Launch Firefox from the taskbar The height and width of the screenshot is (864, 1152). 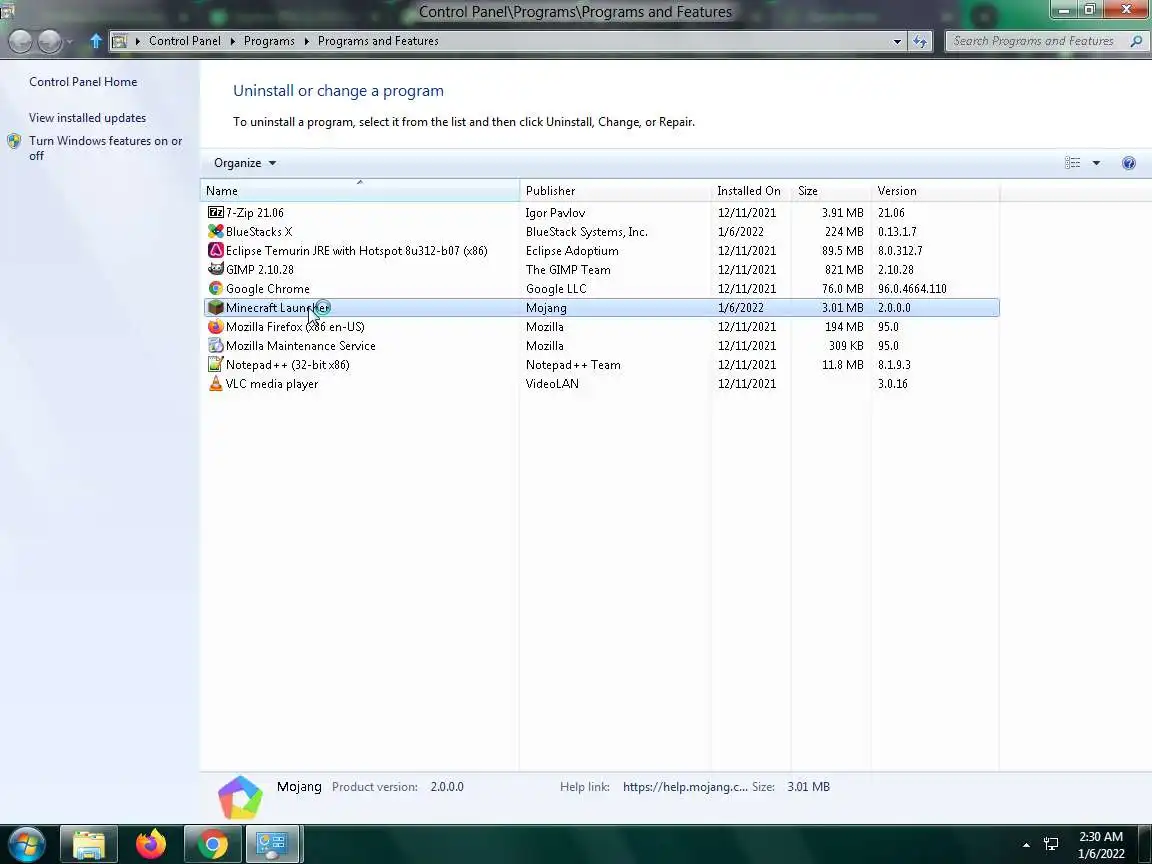pos(151,844)
